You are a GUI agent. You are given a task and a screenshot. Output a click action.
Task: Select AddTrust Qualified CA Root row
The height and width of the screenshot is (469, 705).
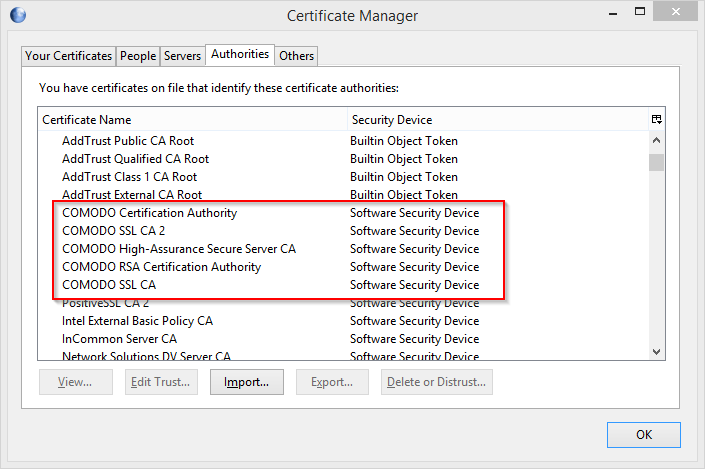click(x=344, y=159)
